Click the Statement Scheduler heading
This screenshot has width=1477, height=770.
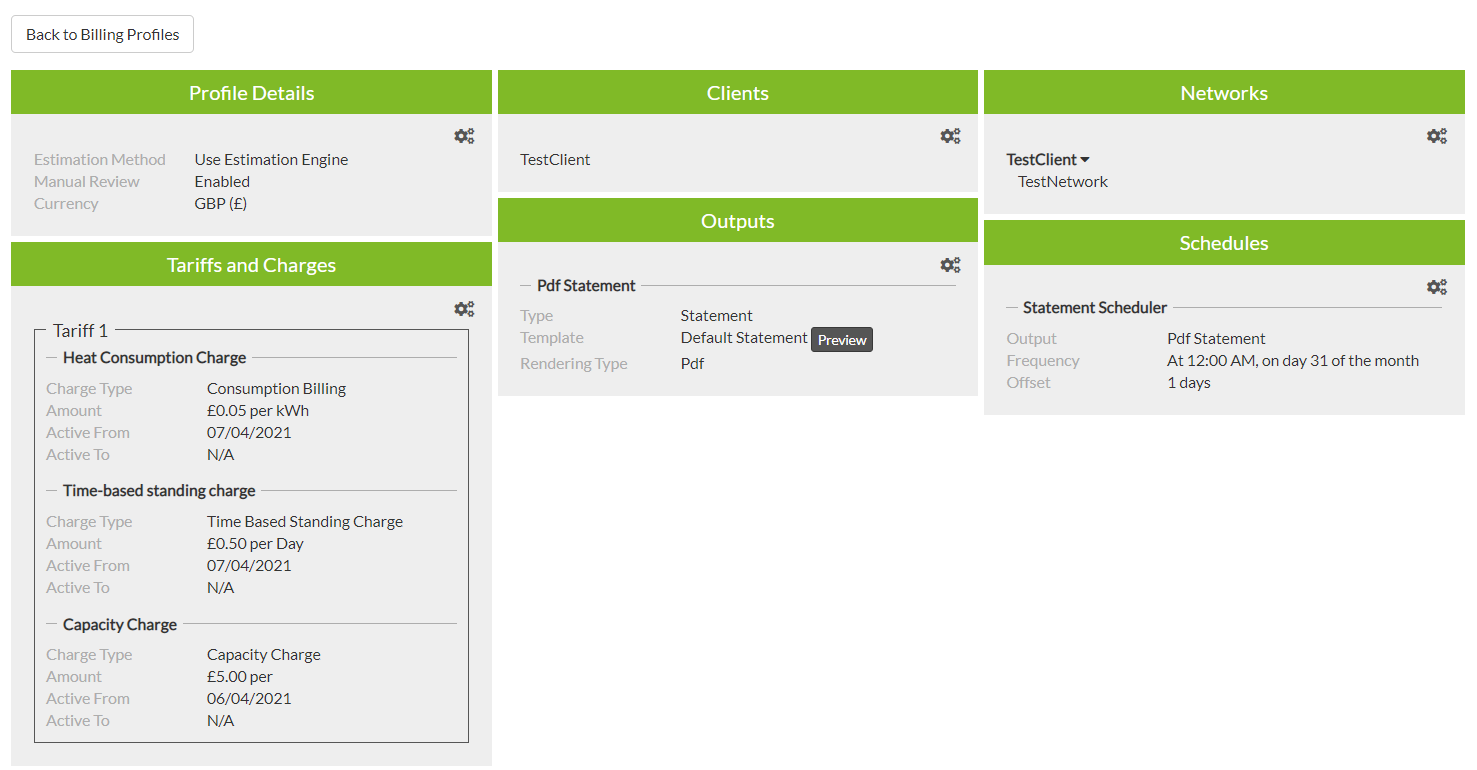click(x=1095, y=307)
